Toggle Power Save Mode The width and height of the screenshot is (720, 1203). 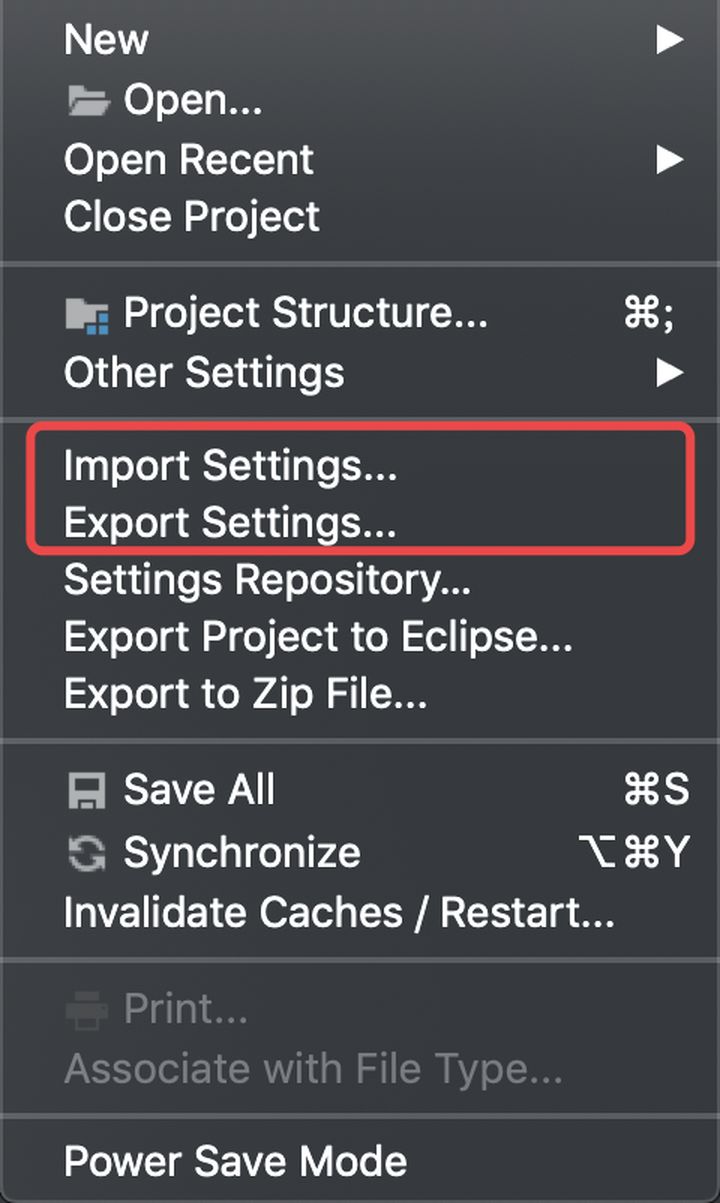point(235,1161)
